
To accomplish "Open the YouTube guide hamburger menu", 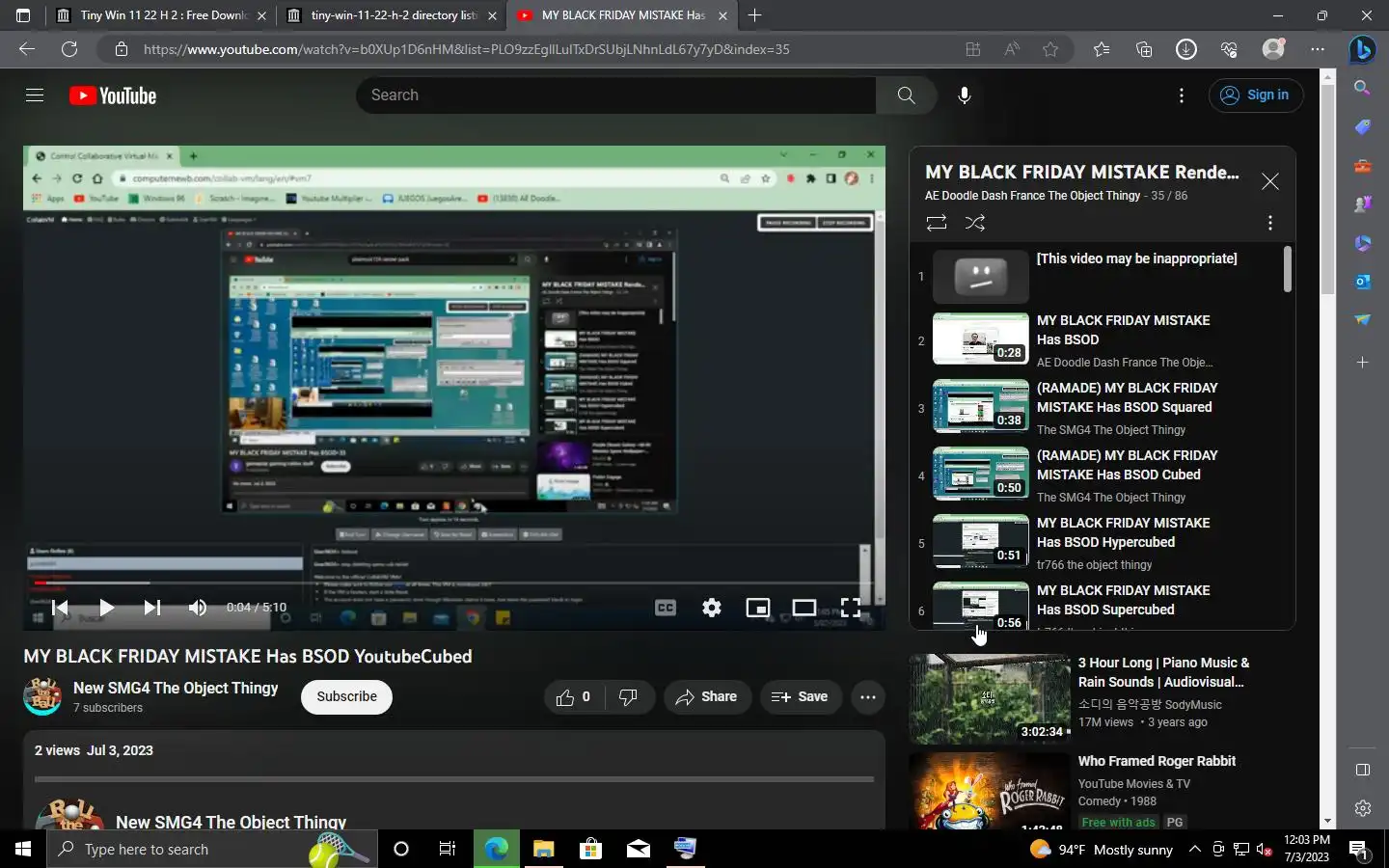I will point(35,95).
